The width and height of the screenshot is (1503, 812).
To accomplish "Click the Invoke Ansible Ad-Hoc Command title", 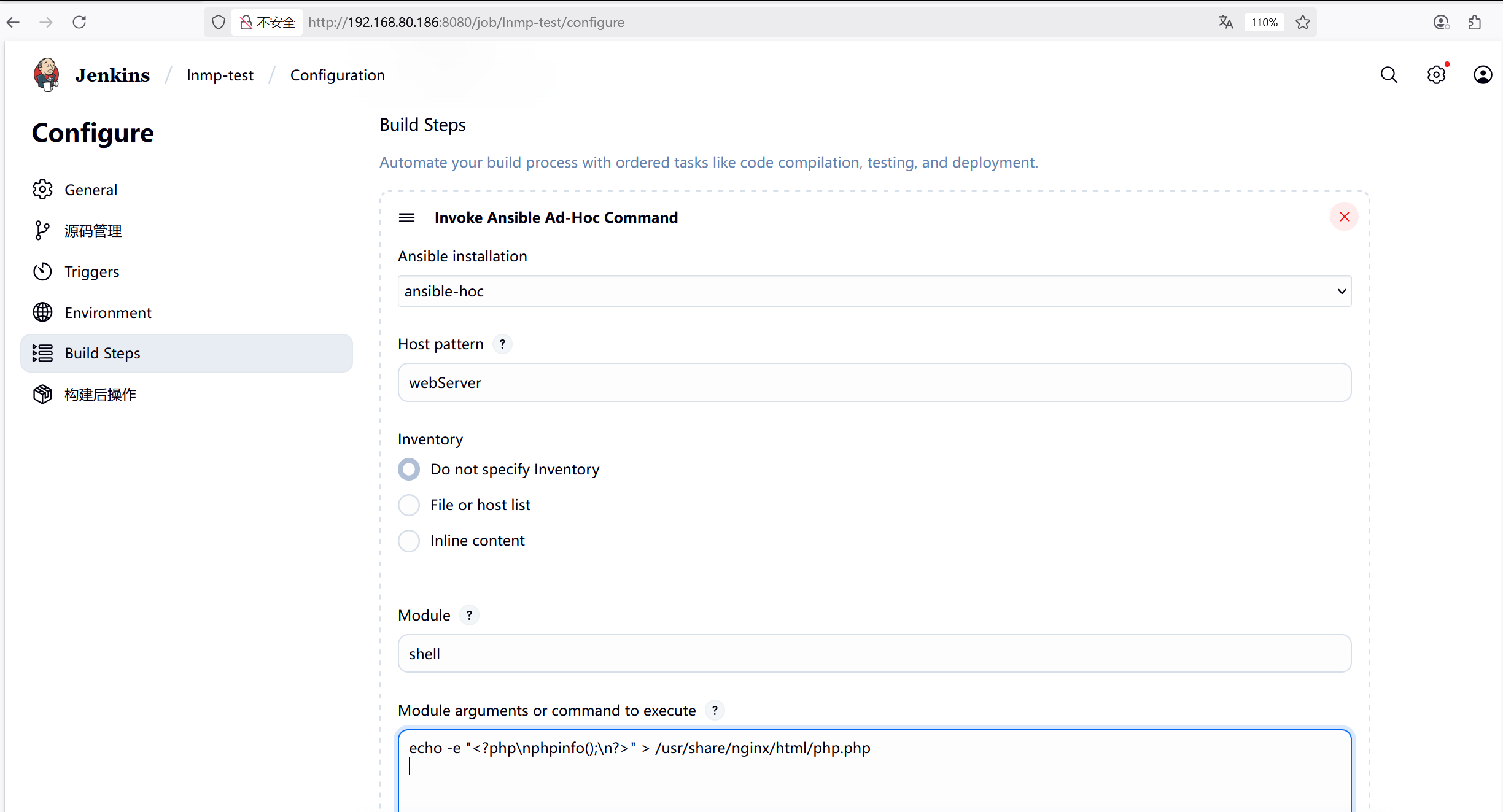I will 556,217.
